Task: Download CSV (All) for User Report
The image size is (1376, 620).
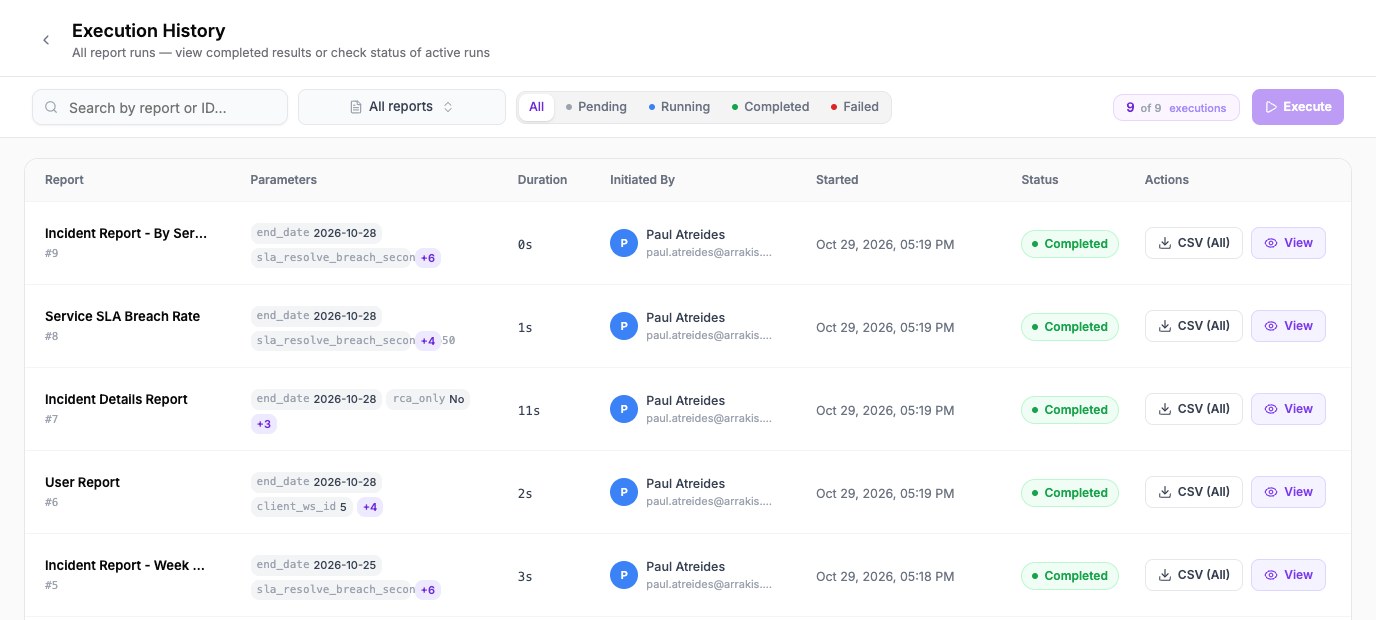Action: click(x=1194, y=492)
